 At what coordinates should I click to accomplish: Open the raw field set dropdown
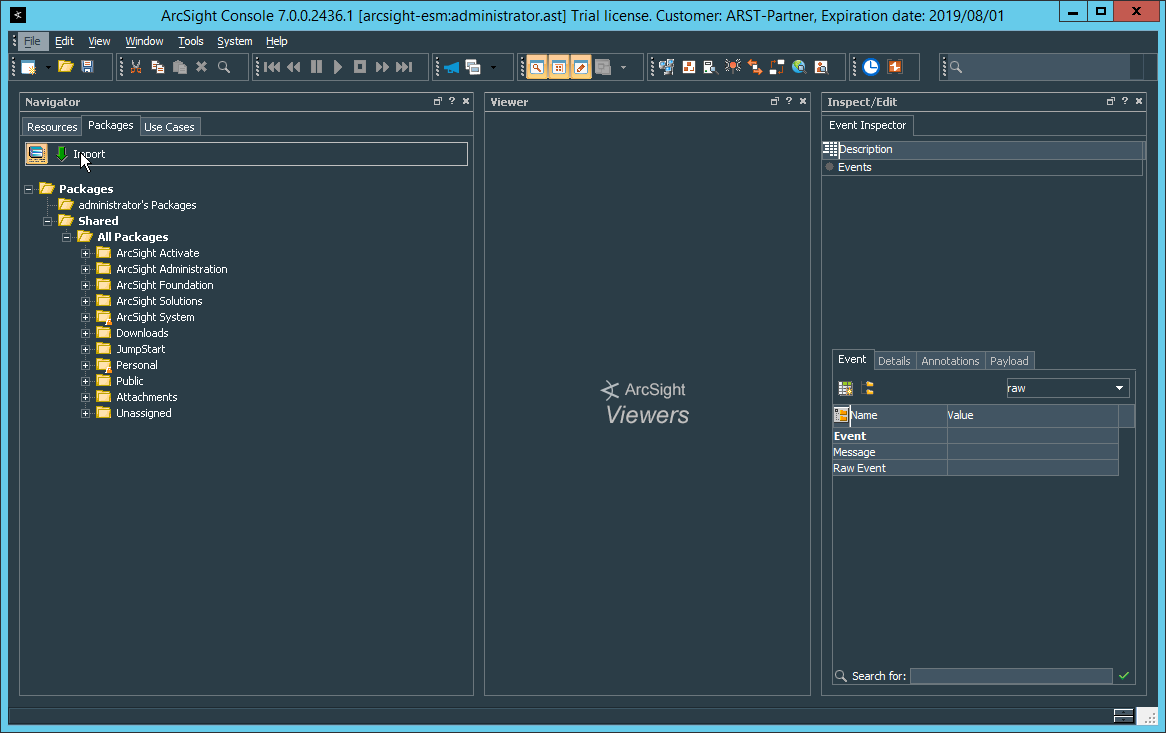tap(1119, 388)
